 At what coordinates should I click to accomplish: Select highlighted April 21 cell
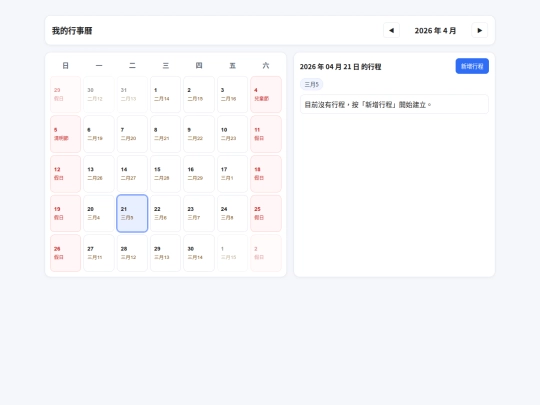click(132, 213)
